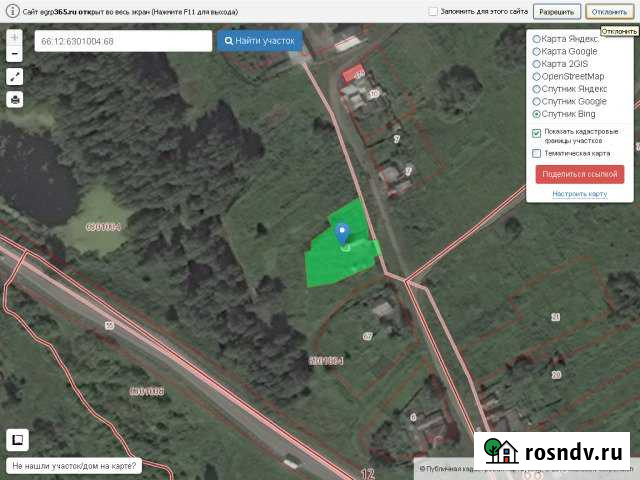Select Спутник Google satellite layer
Screen dimensions: 640x480
(537, 101)
